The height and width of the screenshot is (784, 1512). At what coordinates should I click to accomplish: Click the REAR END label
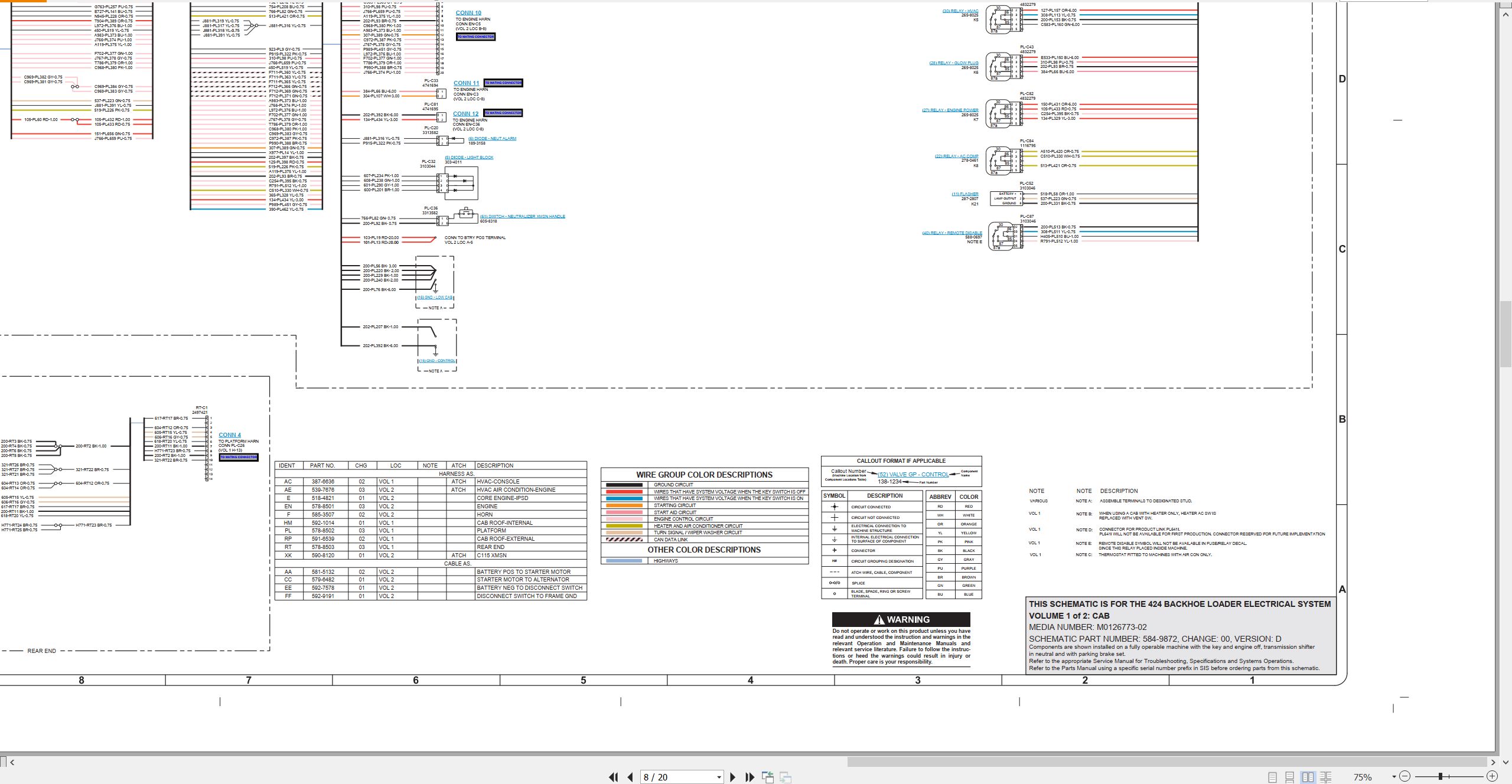[42, 651]
